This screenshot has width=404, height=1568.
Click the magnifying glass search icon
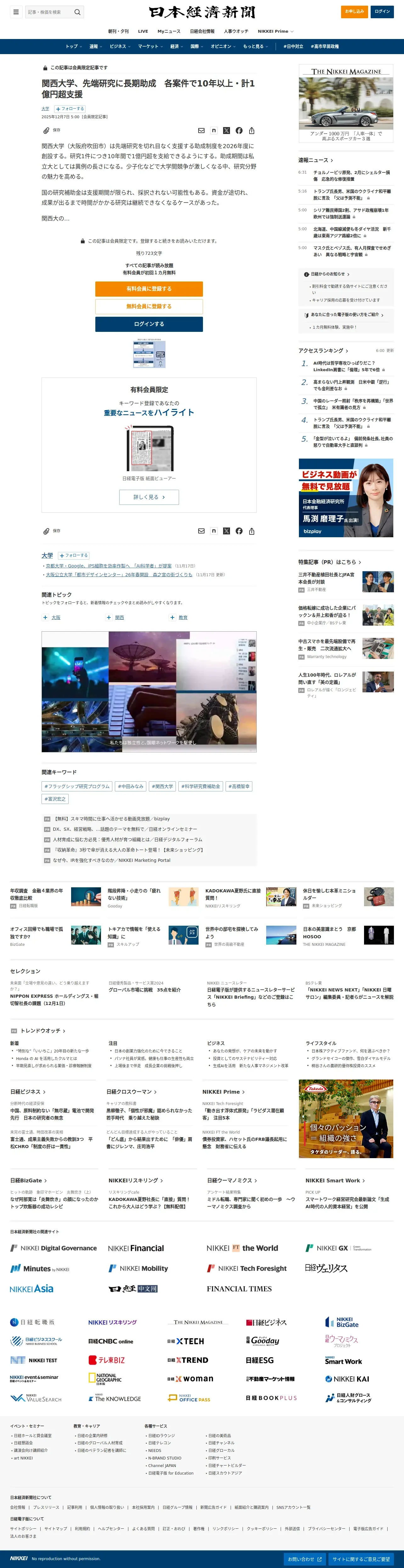coord(77,12)
